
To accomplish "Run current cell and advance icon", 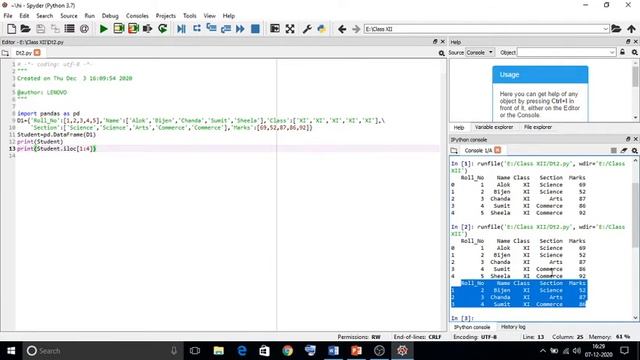I will coord(133,29).
